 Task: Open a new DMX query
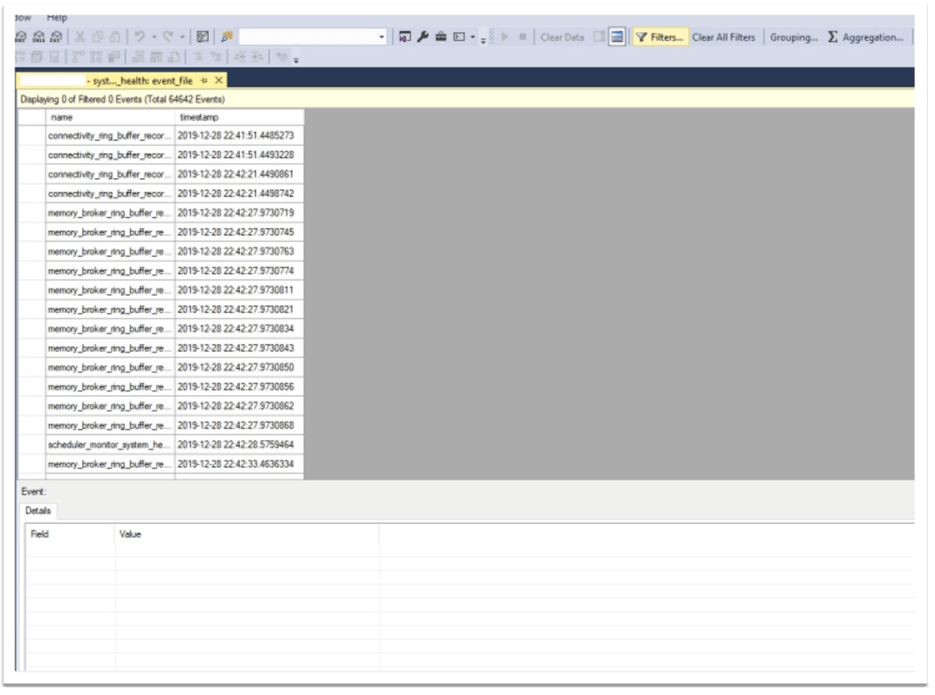[x=21, y=37]
